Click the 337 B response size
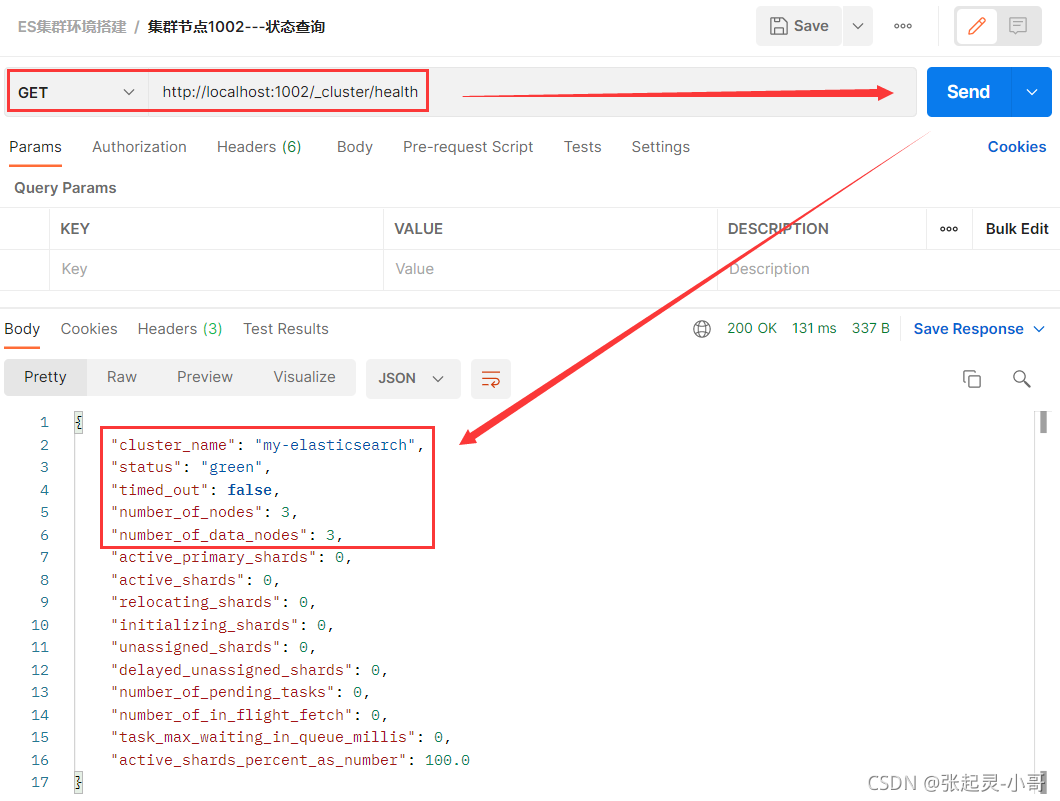The height and width of the screenshot is (801, 1060). (x=871, y=329)
